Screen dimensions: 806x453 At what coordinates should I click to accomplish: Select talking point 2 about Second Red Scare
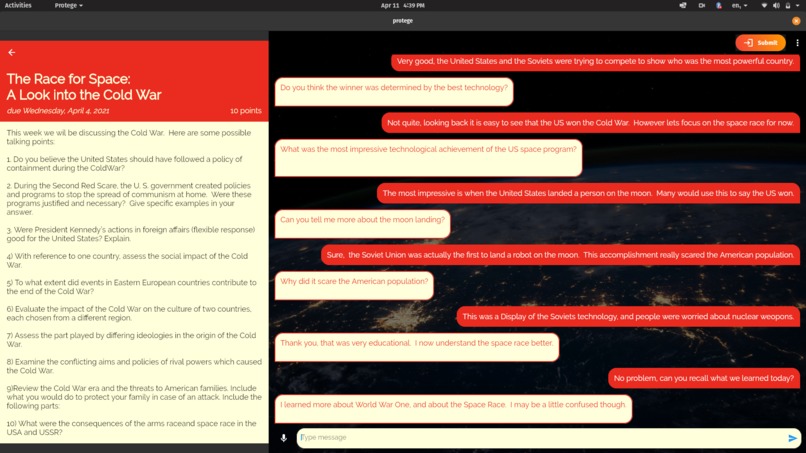tap(129, 198)
